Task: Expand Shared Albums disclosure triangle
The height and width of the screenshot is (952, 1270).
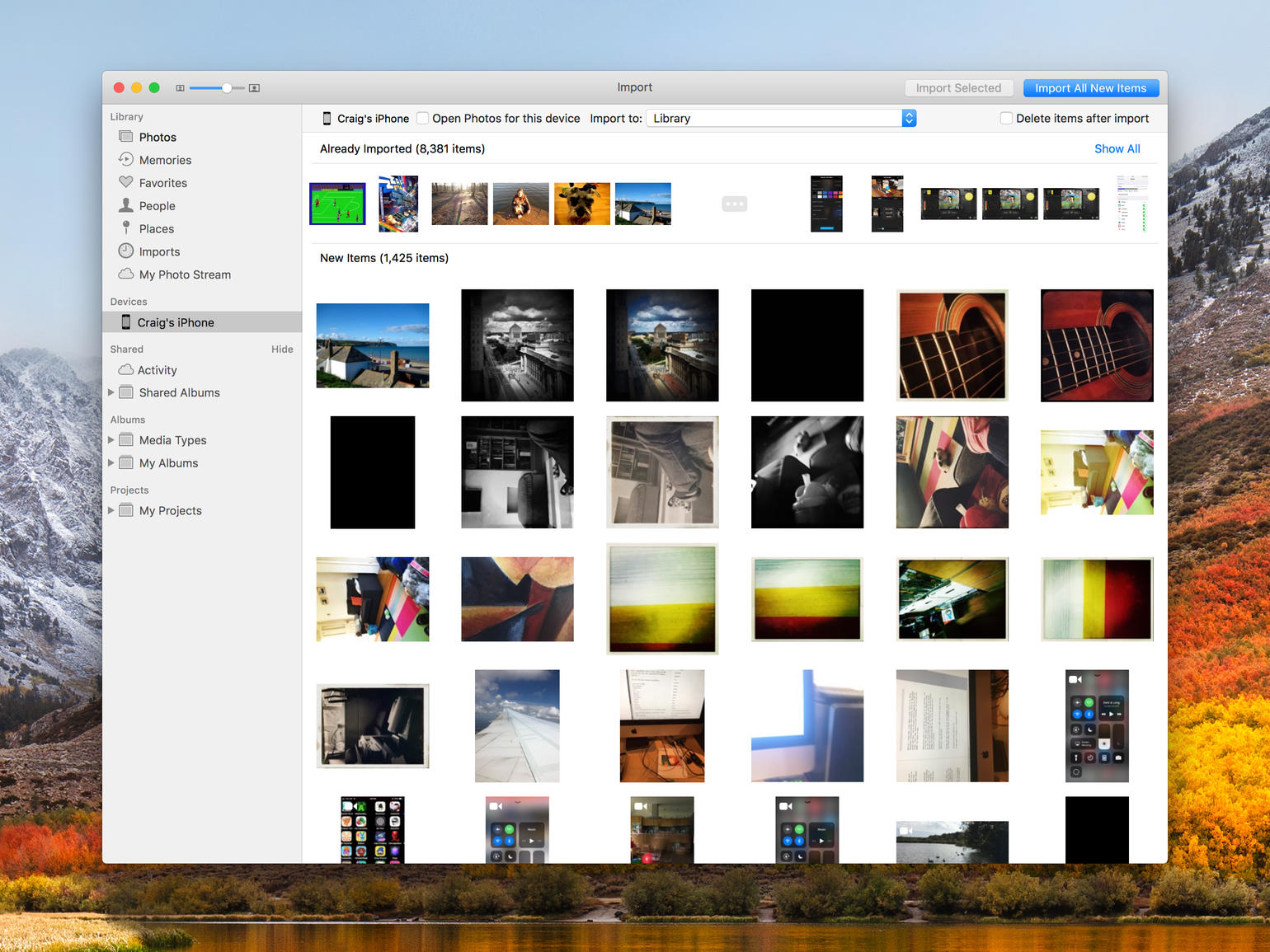Action: coord(111,392)
